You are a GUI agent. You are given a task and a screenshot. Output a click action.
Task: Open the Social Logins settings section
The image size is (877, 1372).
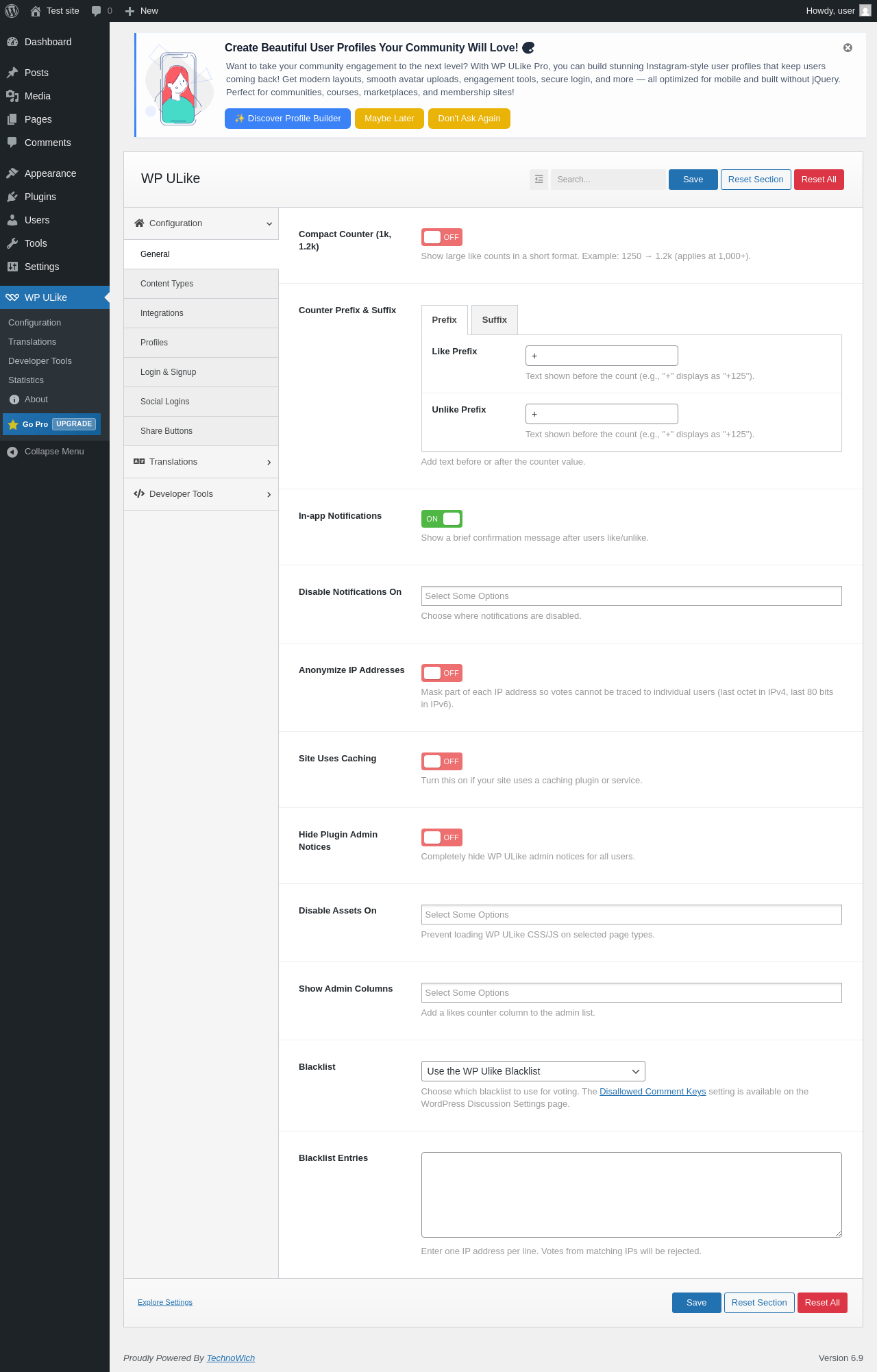coord(201,402)
